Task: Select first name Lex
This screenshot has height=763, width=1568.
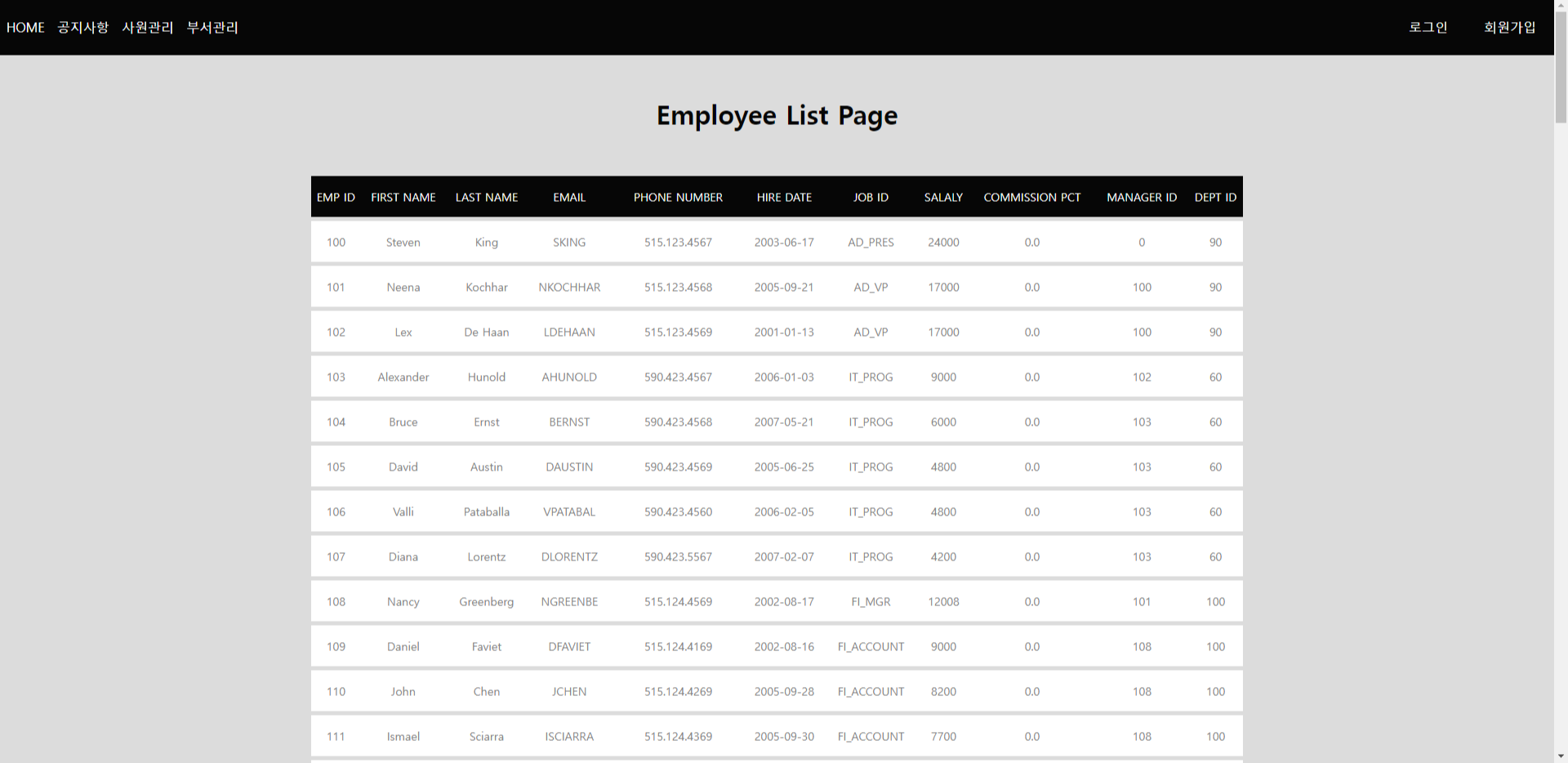Action: [x=403, y=332]
